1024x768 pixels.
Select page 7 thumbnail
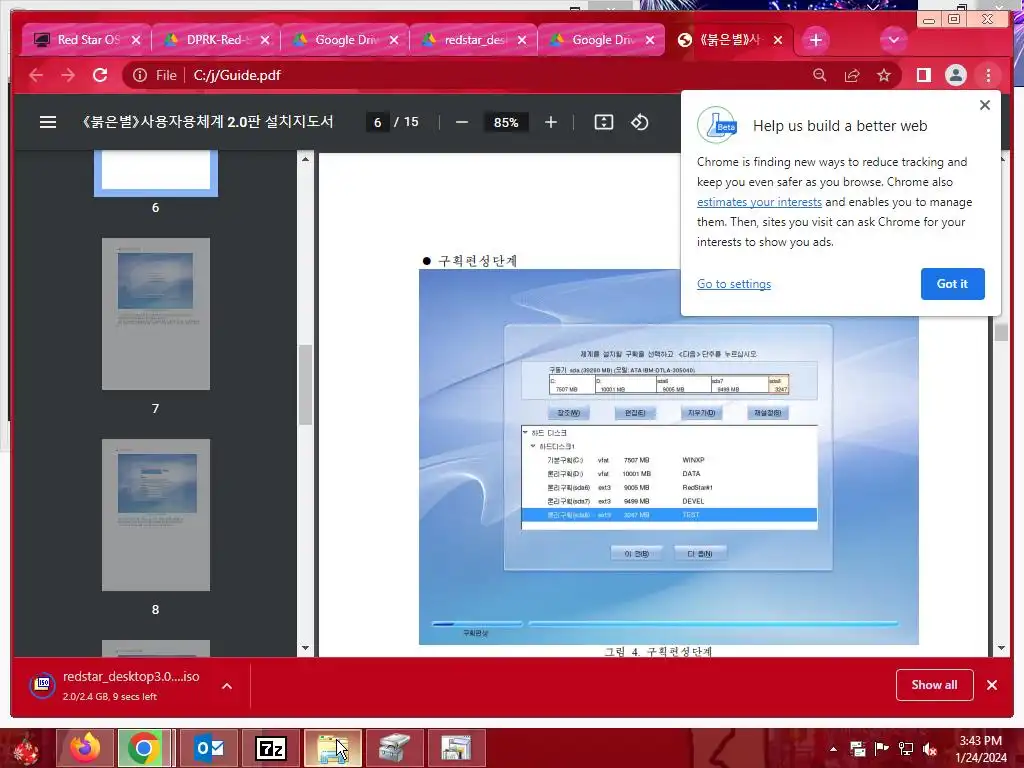(x=155, y=313)
